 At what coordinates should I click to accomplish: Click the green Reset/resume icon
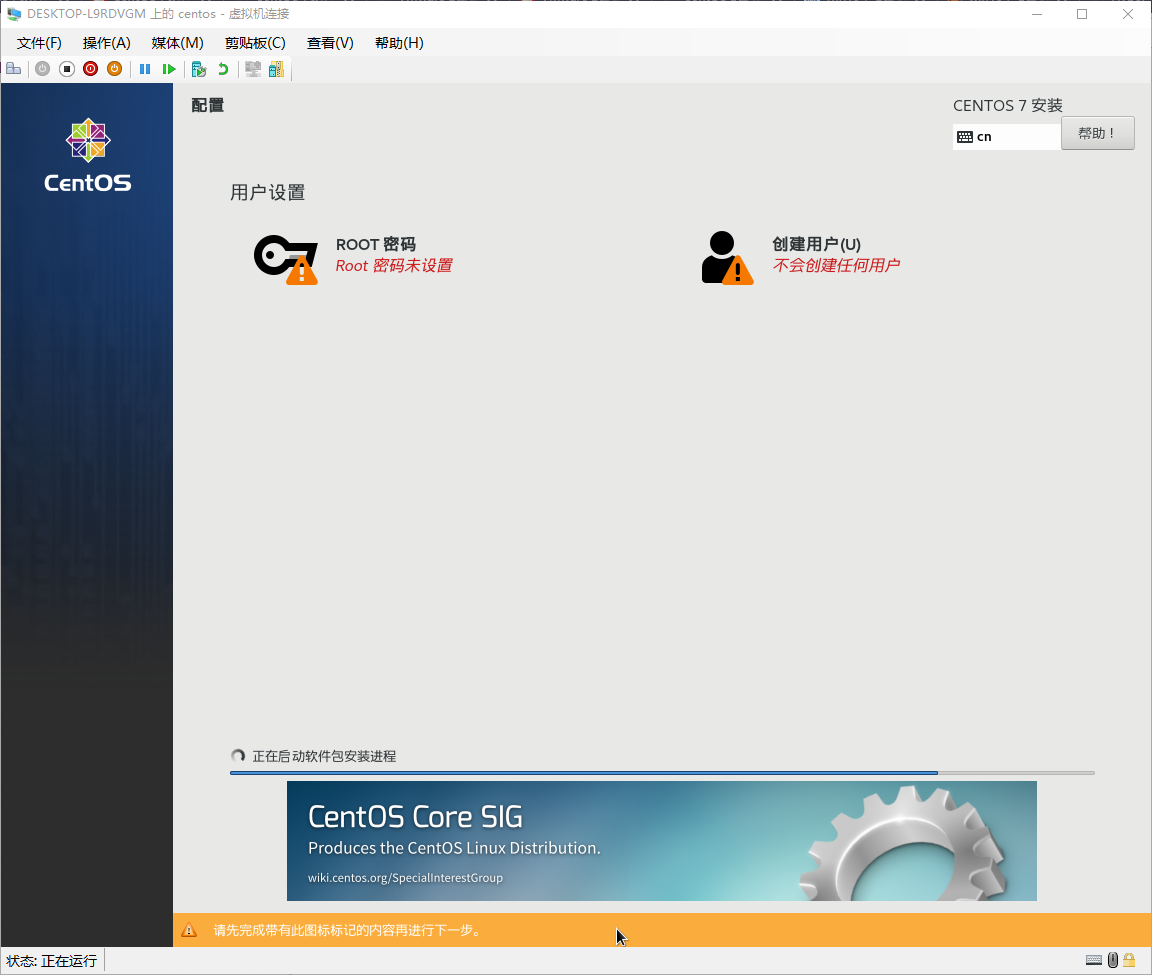pyautogui.click(x=169, y=69)
